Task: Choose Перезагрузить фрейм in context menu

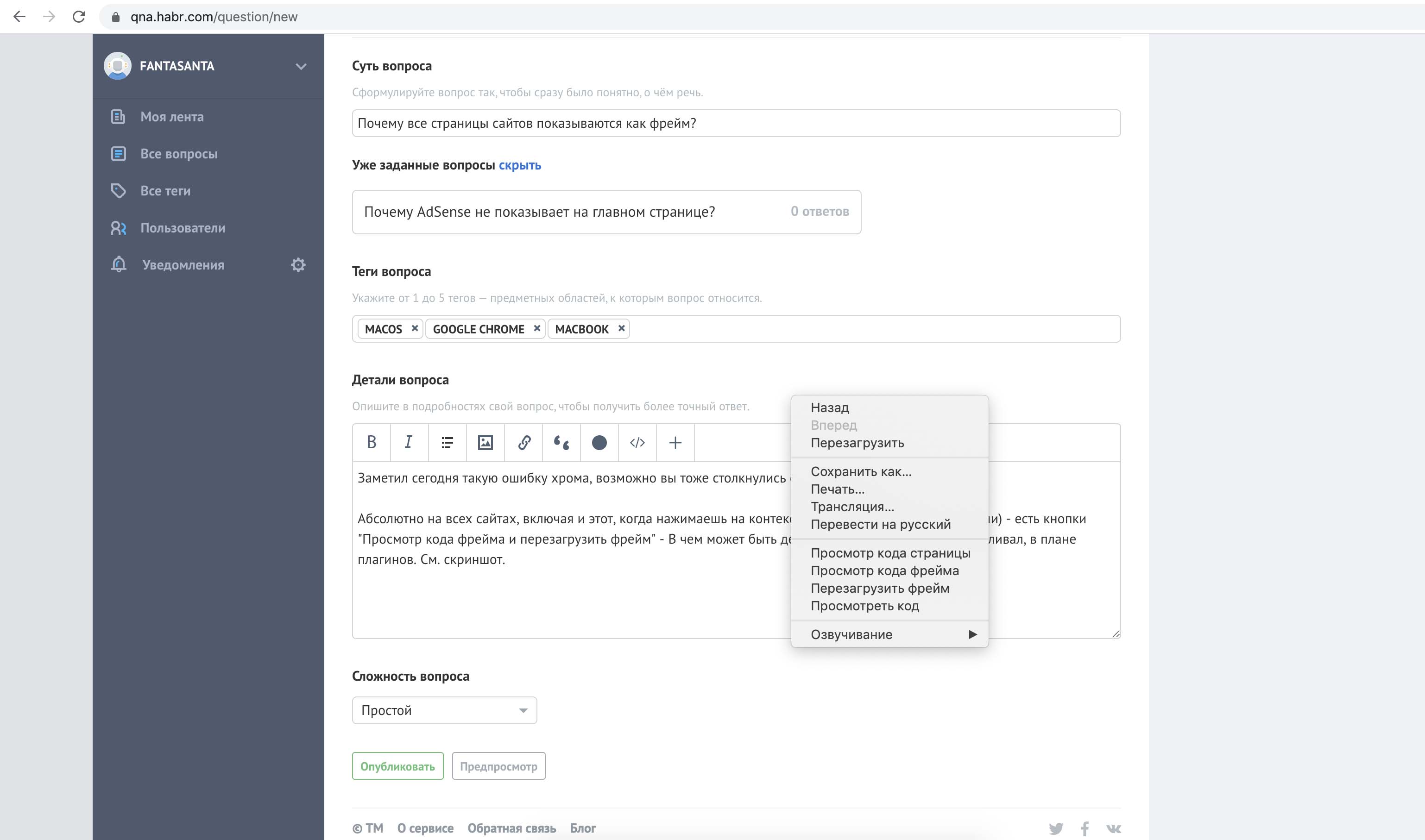Action: point(889,588)
